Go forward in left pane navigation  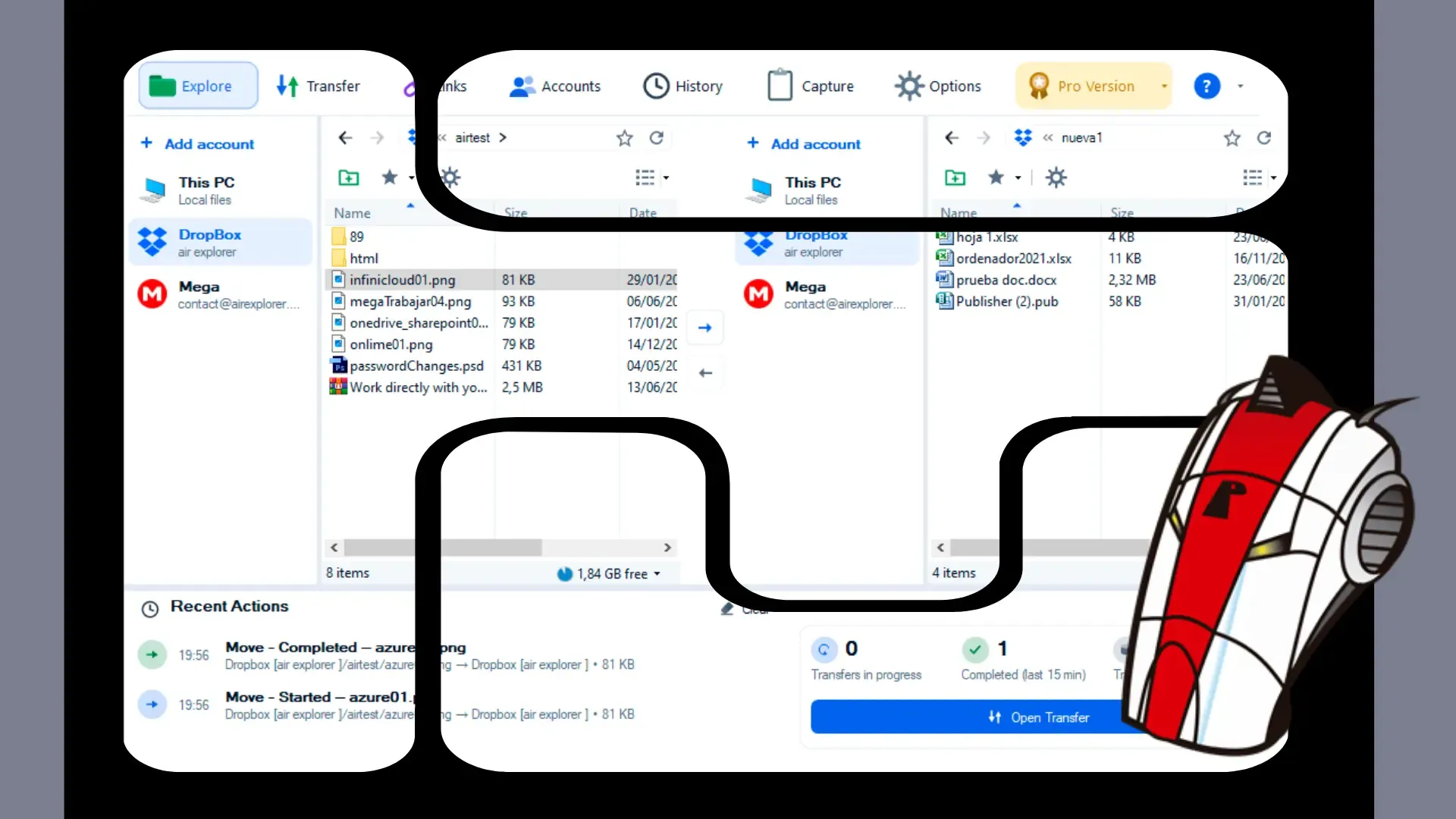click(x=377, y=138)
